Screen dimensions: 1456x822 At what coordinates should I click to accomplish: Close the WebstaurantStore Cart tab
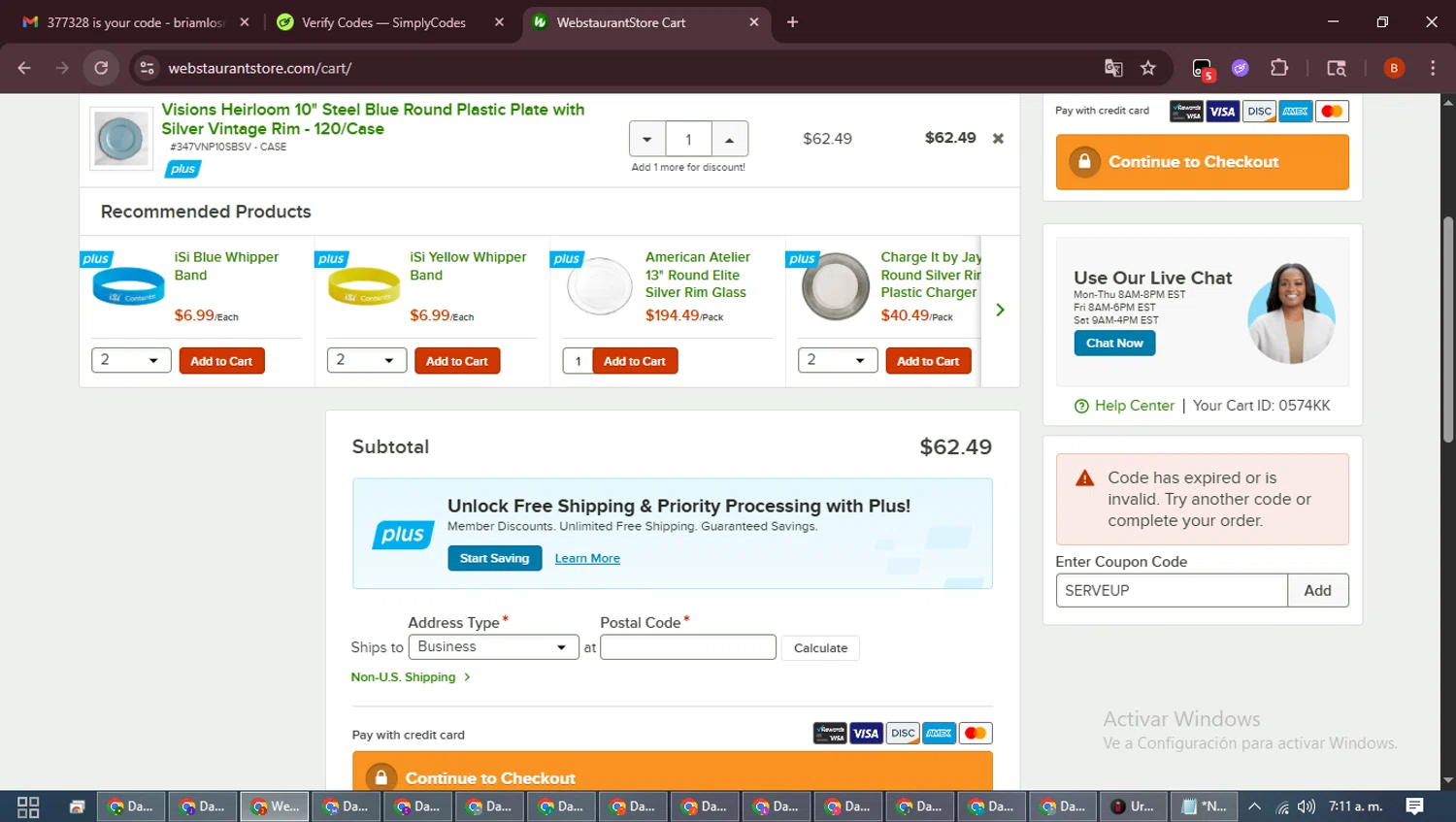tap(754, 22)
